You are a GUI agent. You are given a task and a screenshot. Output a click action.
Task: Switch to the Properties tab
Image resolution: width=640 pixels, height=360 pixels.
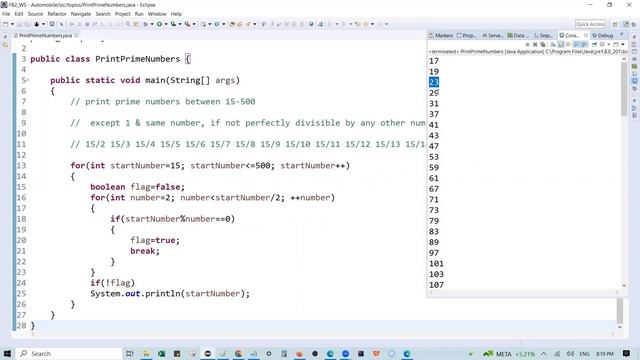click(x=466, y=36)
